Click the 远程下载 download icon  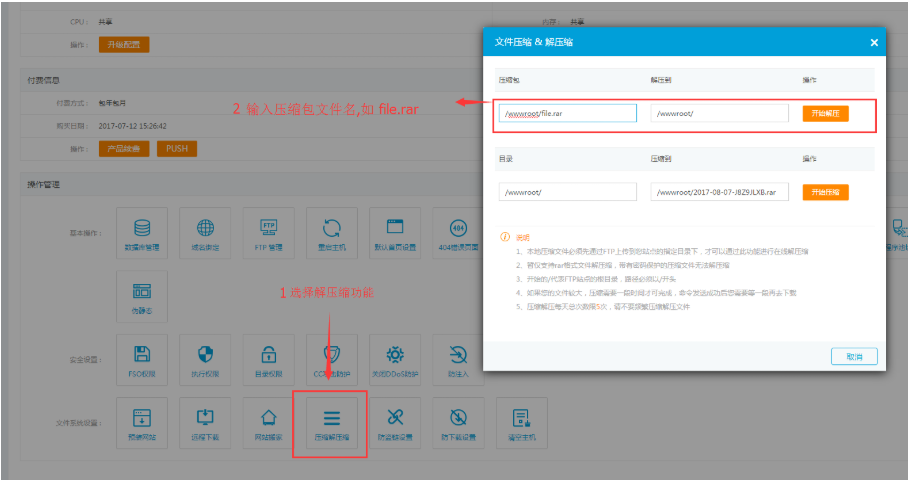(206, 422)
